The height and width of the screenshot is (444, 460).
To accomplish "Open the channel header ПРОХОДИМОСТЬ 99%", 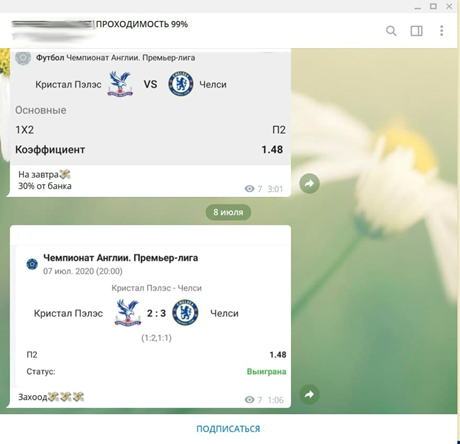I will [x=142, y=24].
